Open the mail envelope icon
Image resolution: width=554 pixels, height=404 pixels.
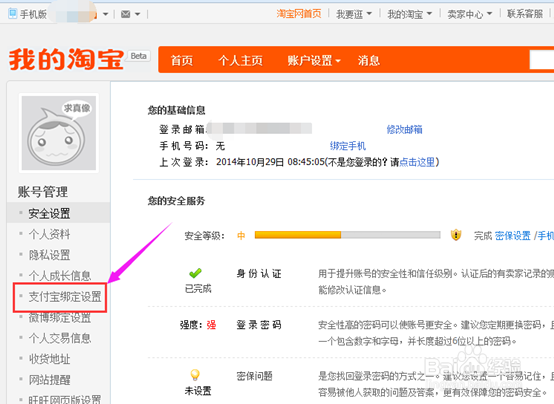125,14
